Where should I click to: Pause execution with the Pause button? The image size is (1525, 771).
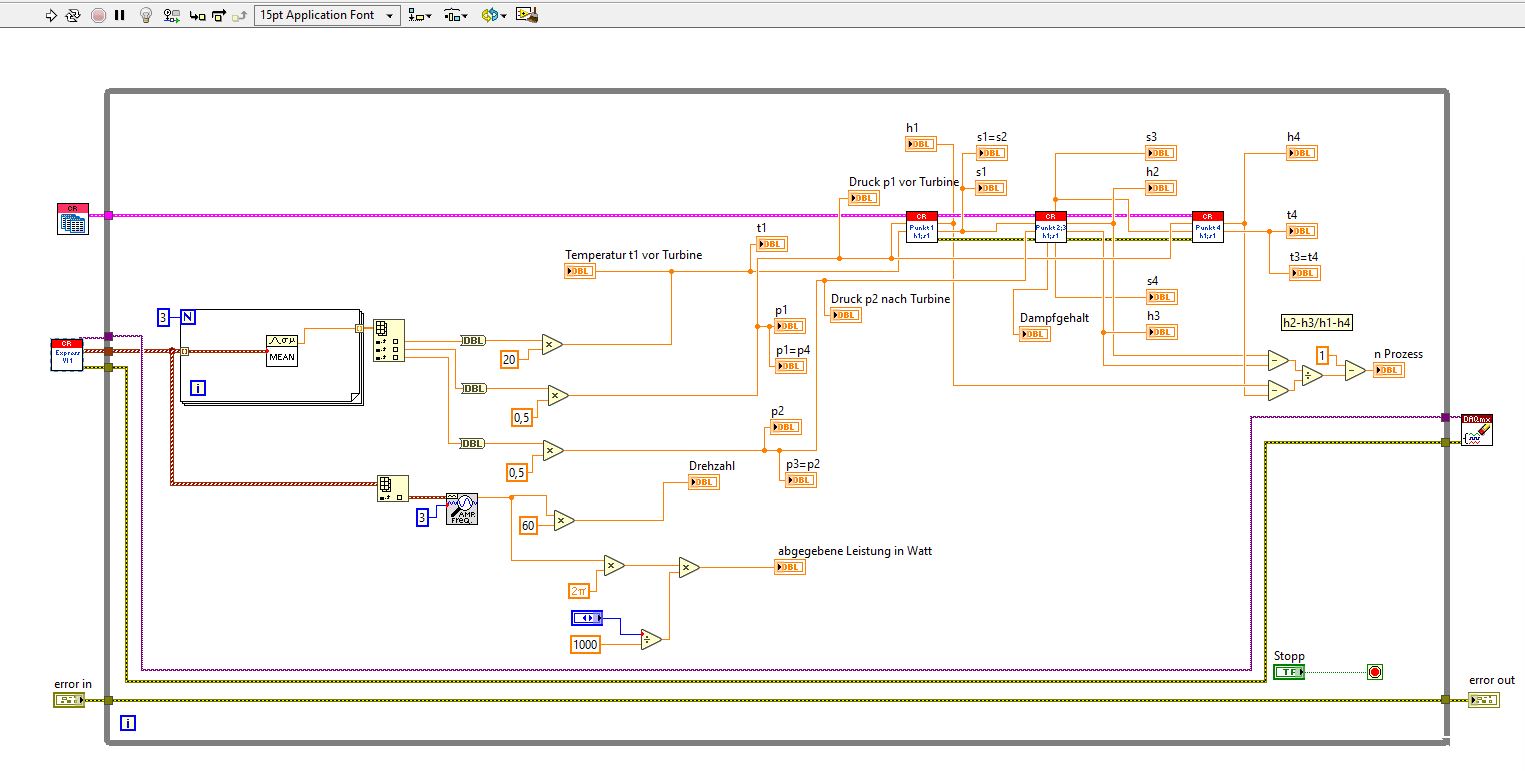[x=120, y=15]
